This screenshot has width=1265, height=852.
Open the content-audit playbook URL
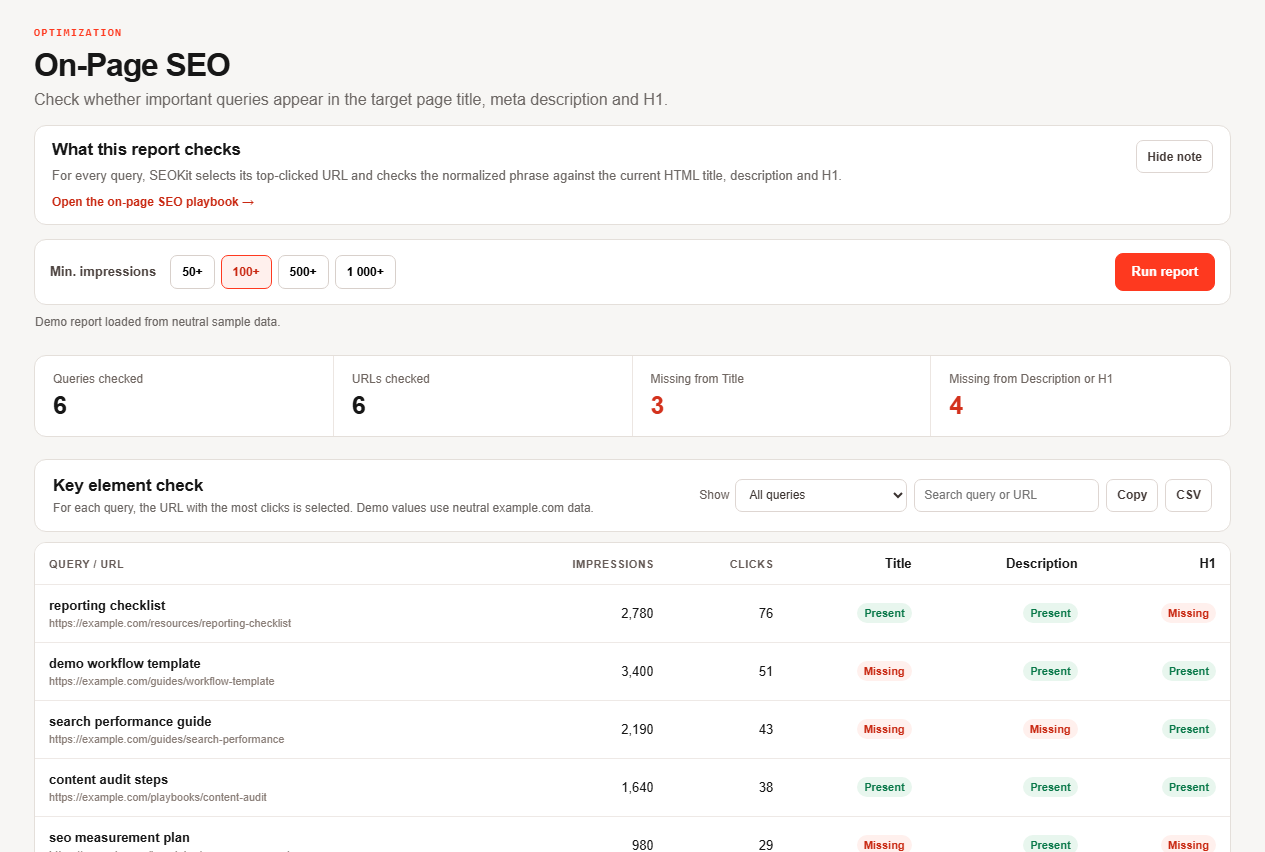tap(158, 797)
